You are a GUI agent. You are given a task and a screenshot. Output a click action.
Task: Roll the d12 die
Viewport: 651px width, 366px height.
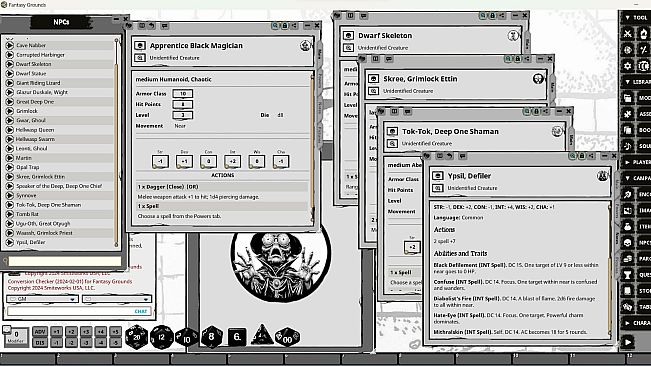point(162,337)
